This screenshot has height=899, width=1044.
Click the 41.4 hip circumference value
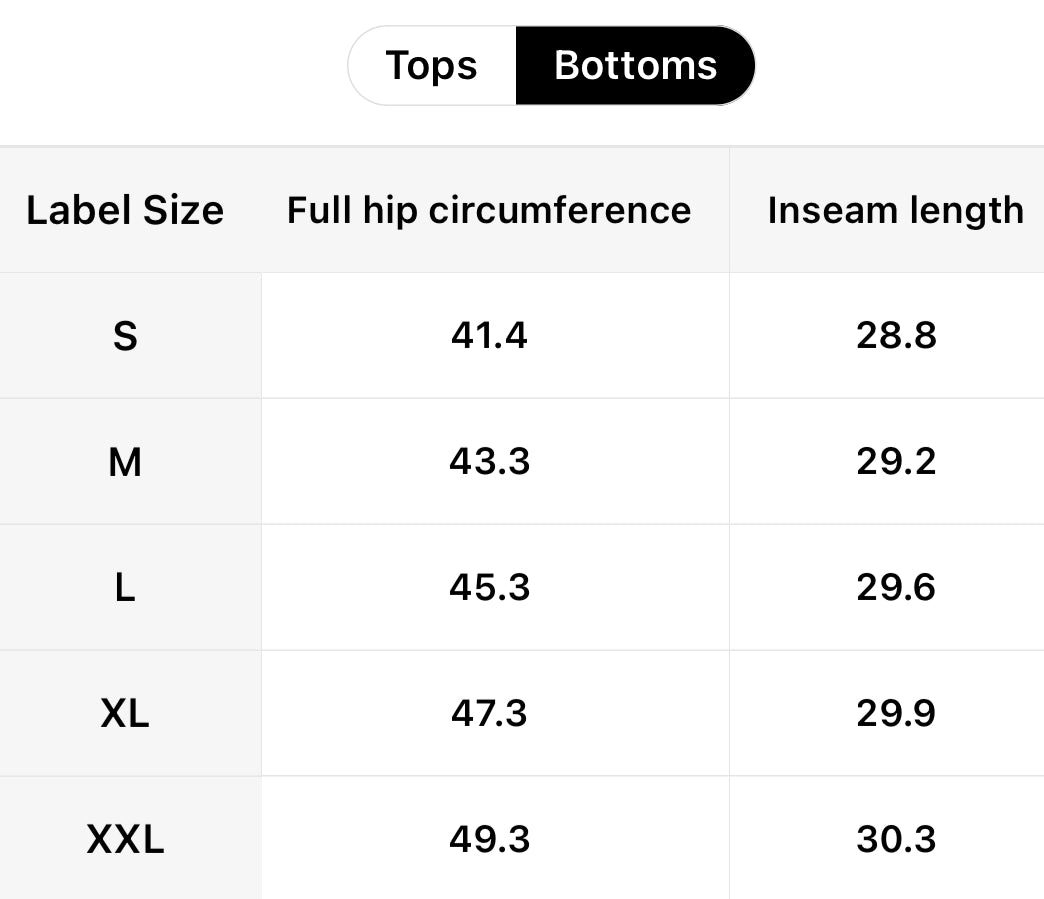click(489, 336)
